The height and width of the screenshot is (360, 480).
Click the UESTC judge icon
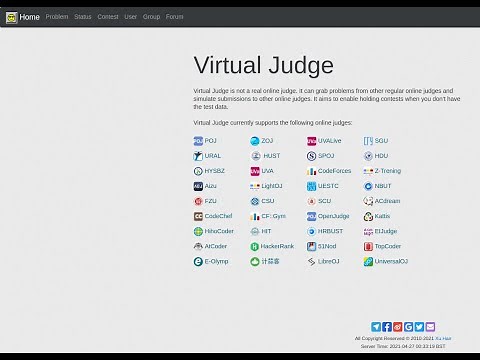click(311, 186)
